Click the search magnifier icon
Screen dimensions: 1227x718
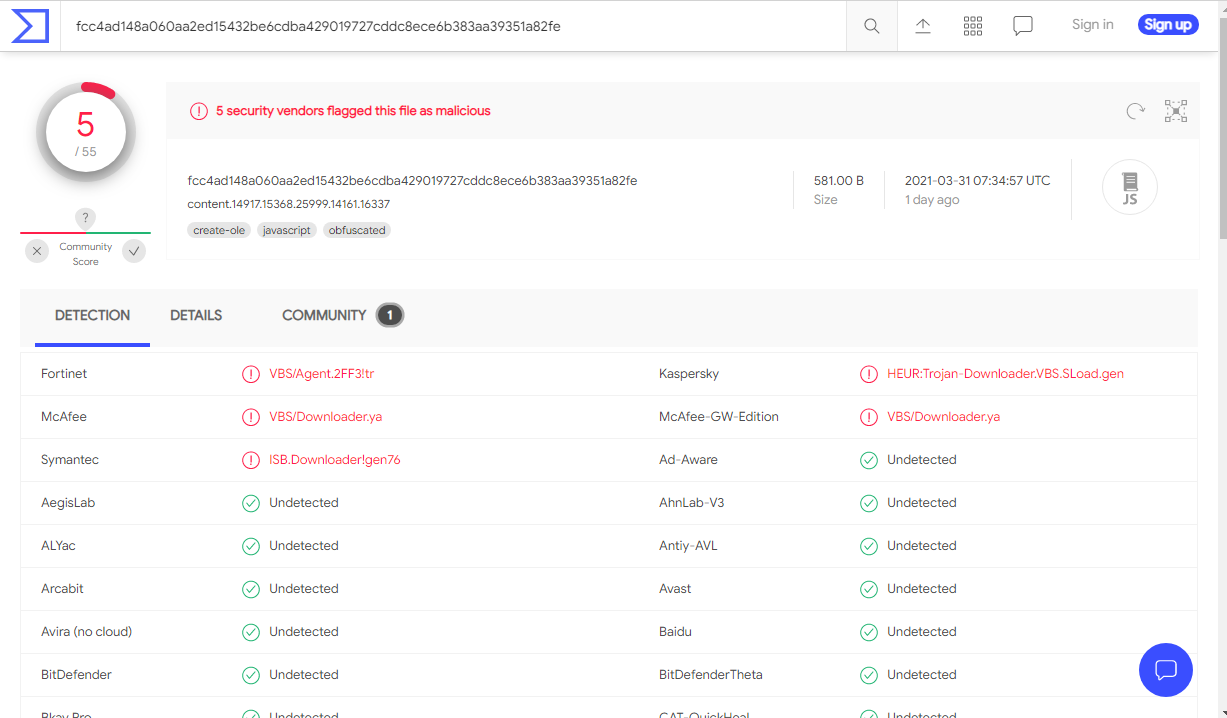pyautogui.click(x=872, y=26)
